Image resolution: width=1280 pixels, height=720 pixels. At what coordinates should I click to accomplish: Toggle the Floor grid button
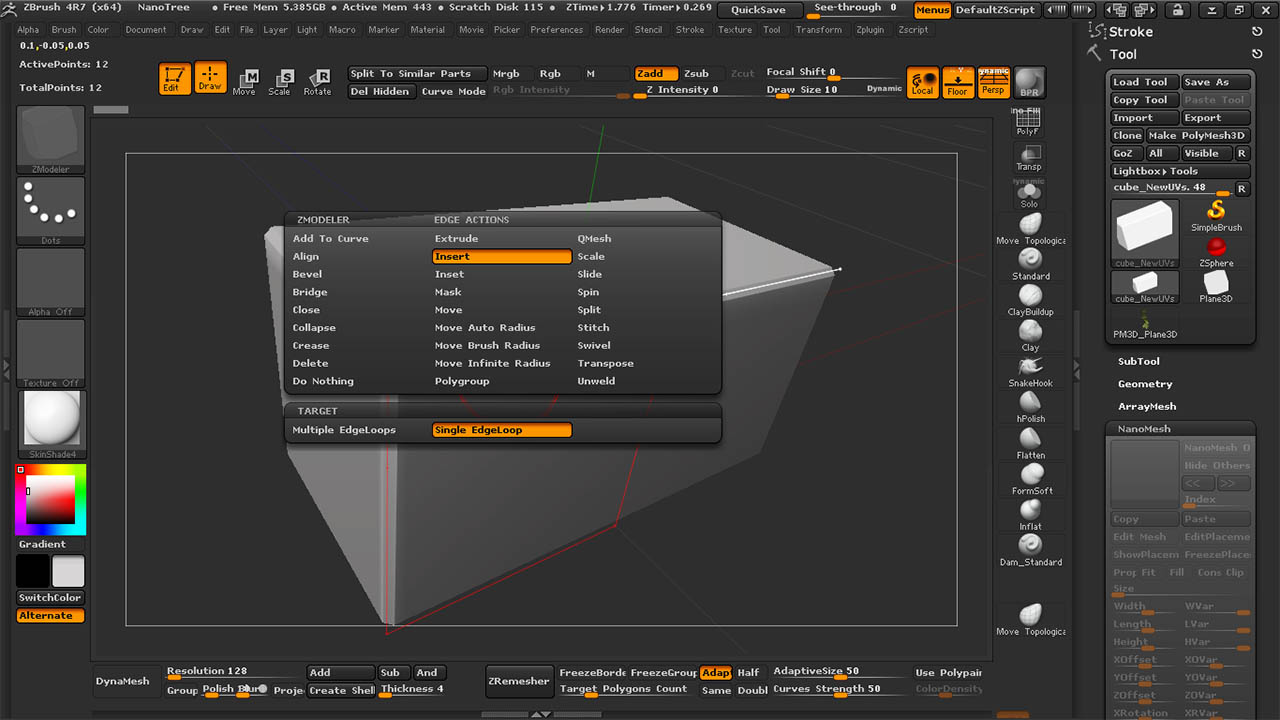click(958, 82)
